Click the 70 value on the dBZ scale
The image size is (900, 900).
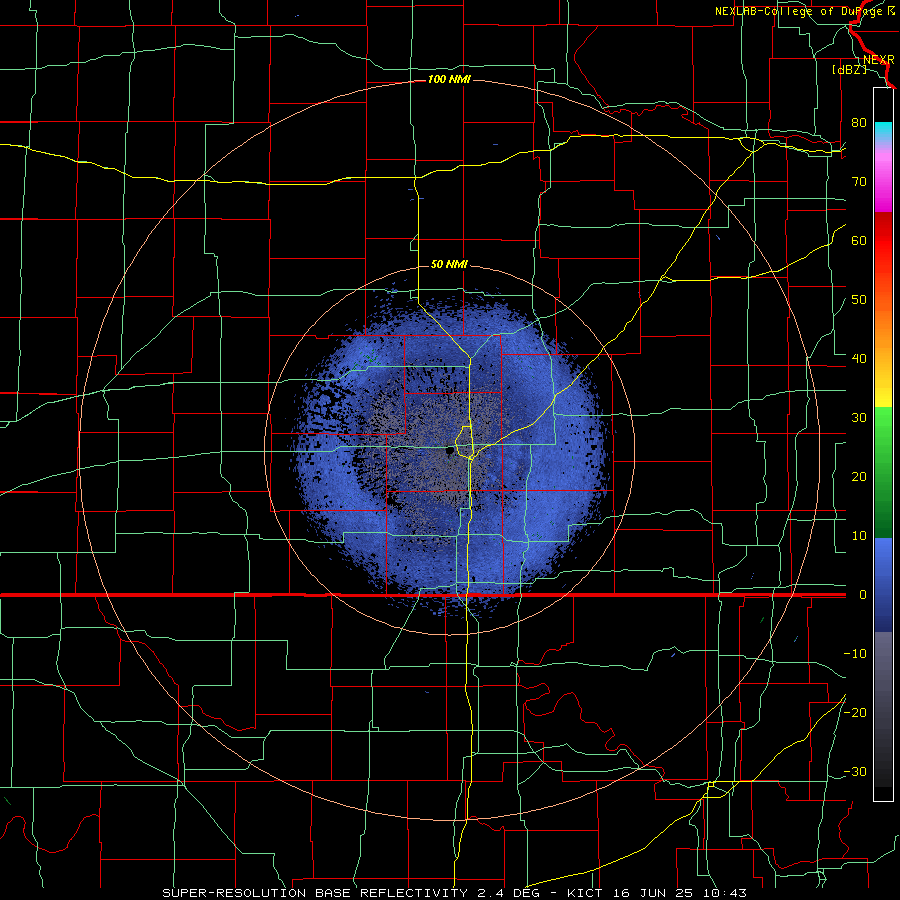tap(859, 181)
